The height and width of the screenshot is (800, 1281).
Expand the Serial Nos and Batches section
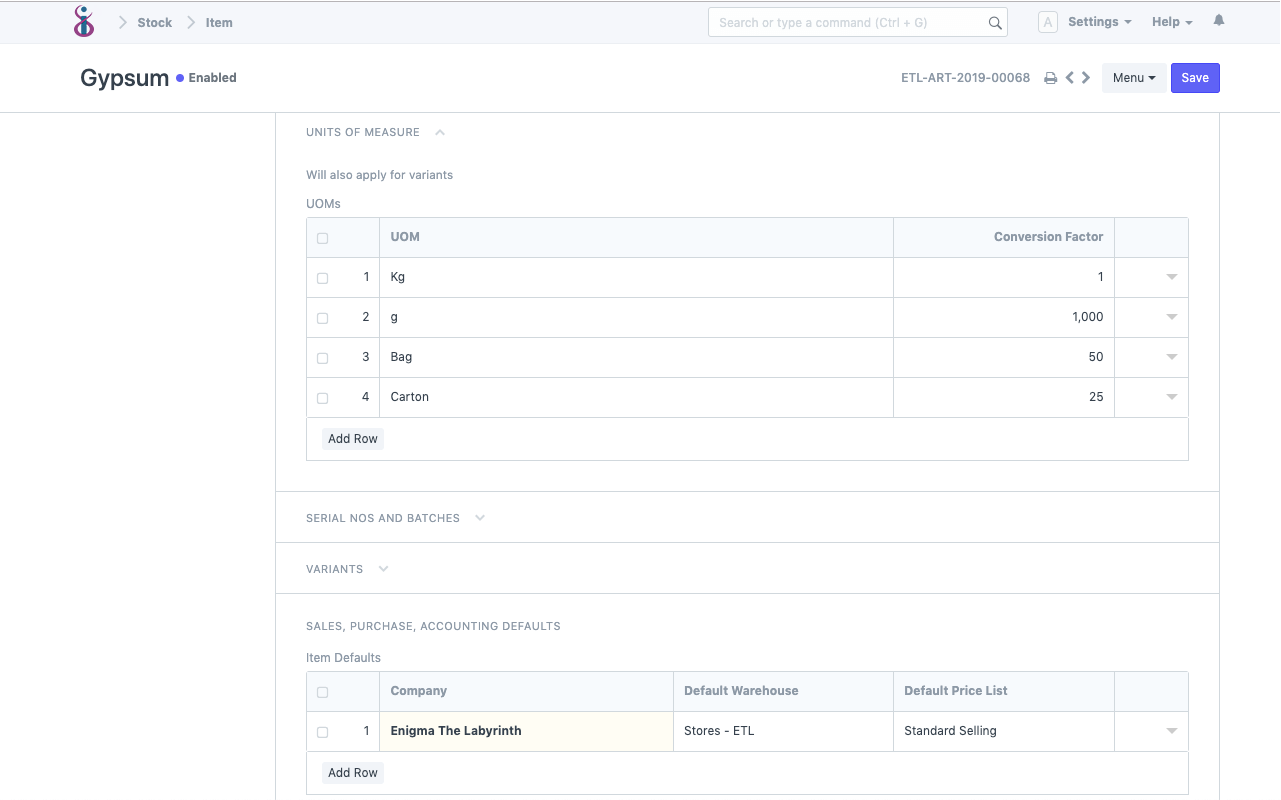pos(480,517)
